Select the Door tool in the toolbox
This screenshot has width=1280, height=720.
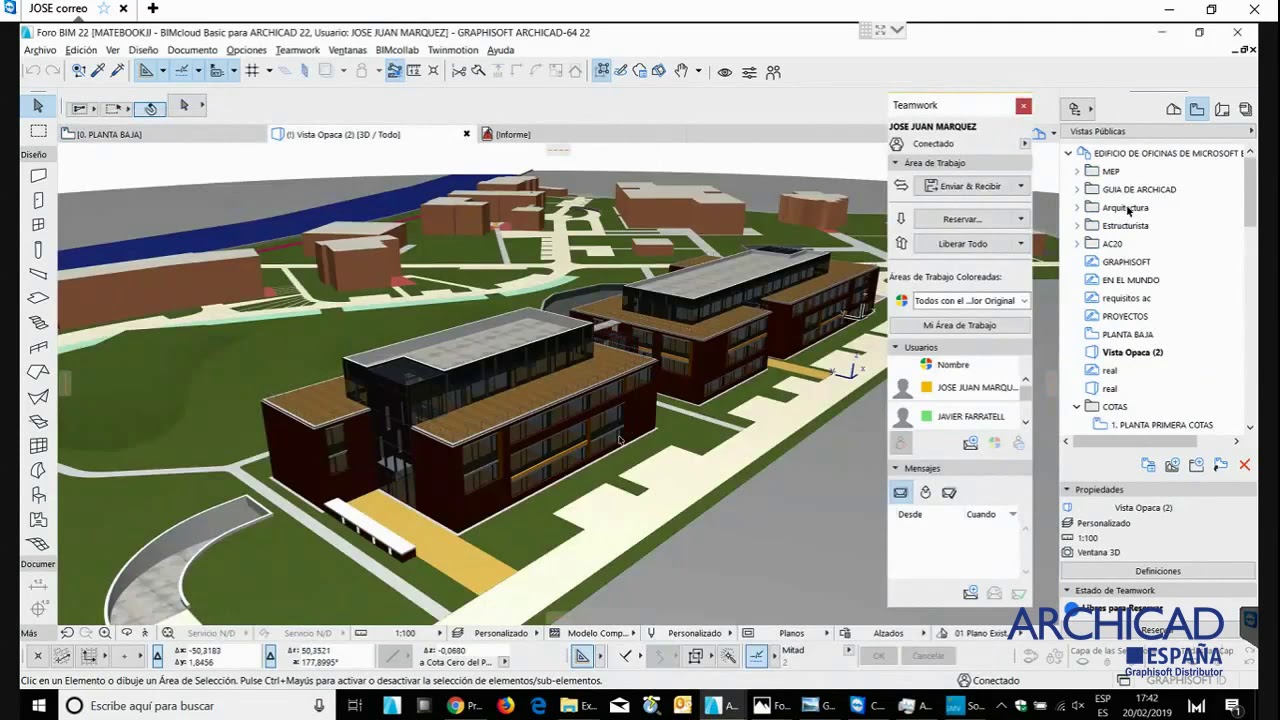38,201
